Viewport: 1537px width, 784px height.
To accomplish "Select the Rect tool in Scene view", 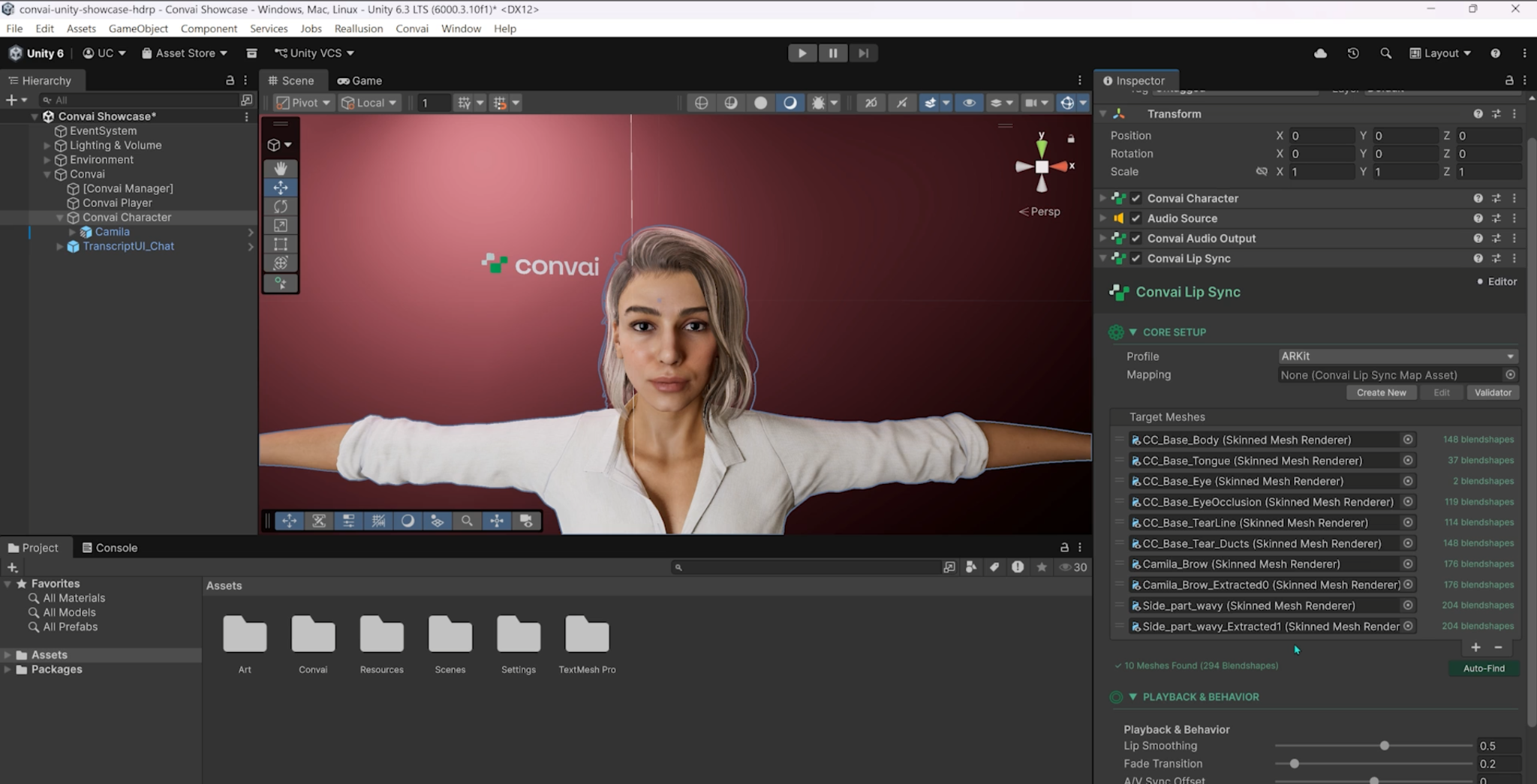I will tap(281, 244).
